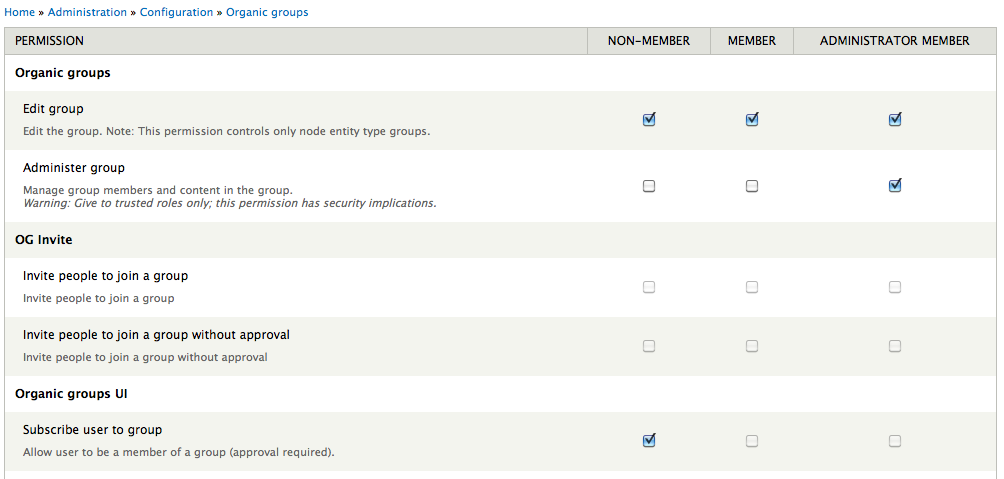This screenshot has height=479, width=1004.
Task: Uncheck Edit group for Non-member
Action: point(649,120)
